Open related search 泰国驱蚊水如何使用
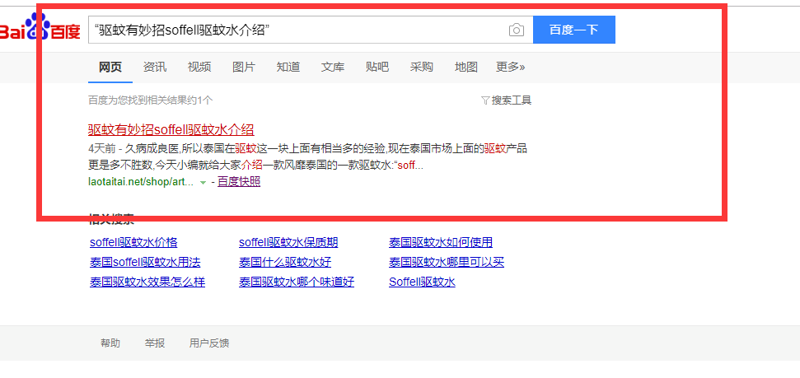The height and width of the screenshot is (378, 800). tap(441, 242)
